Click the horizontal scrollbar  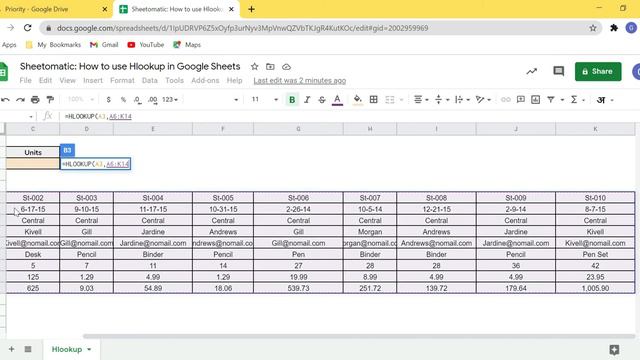[359, 336]
